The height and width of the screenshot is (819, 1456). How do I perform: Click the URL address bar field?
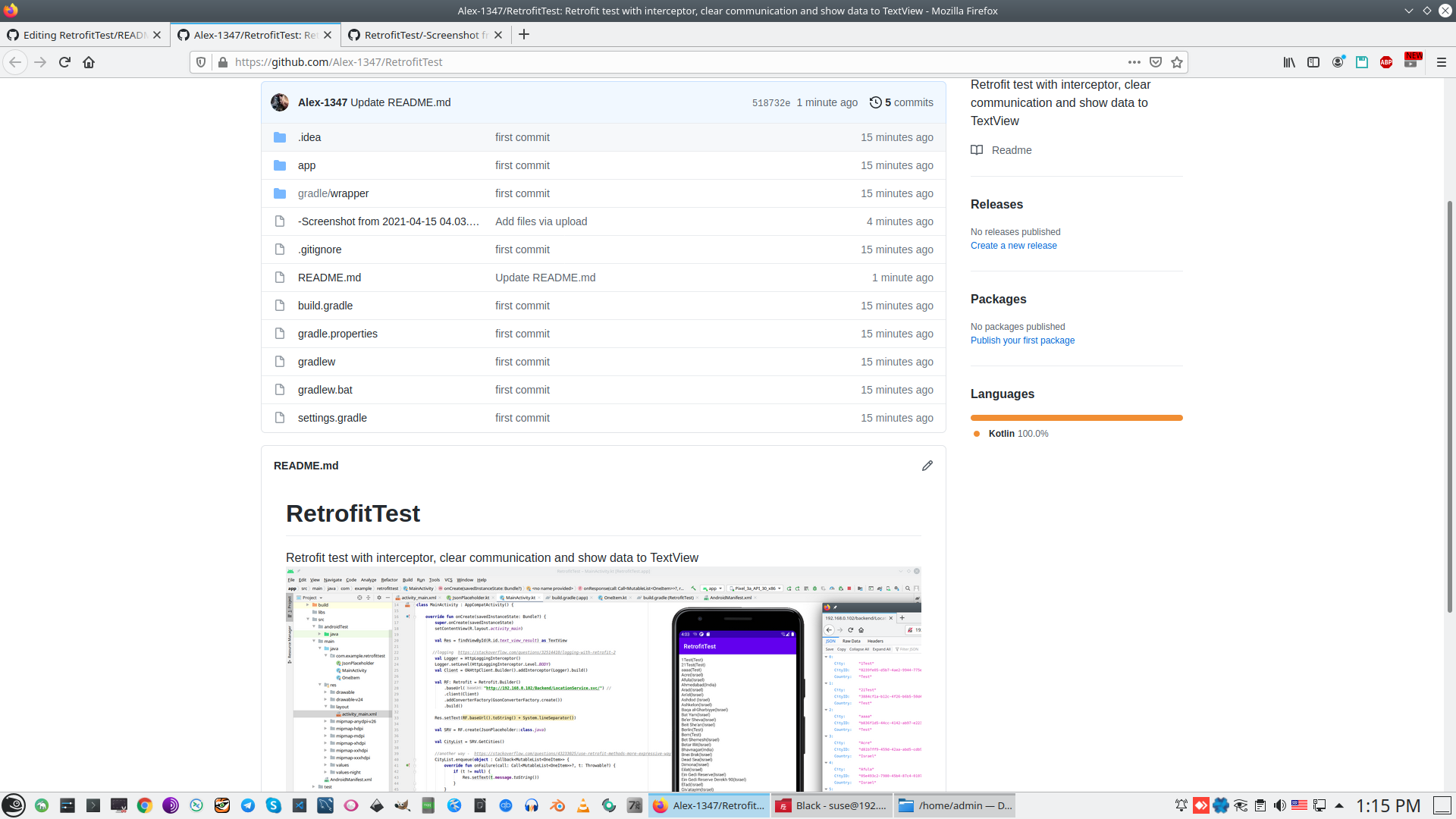tap(667, 62)
